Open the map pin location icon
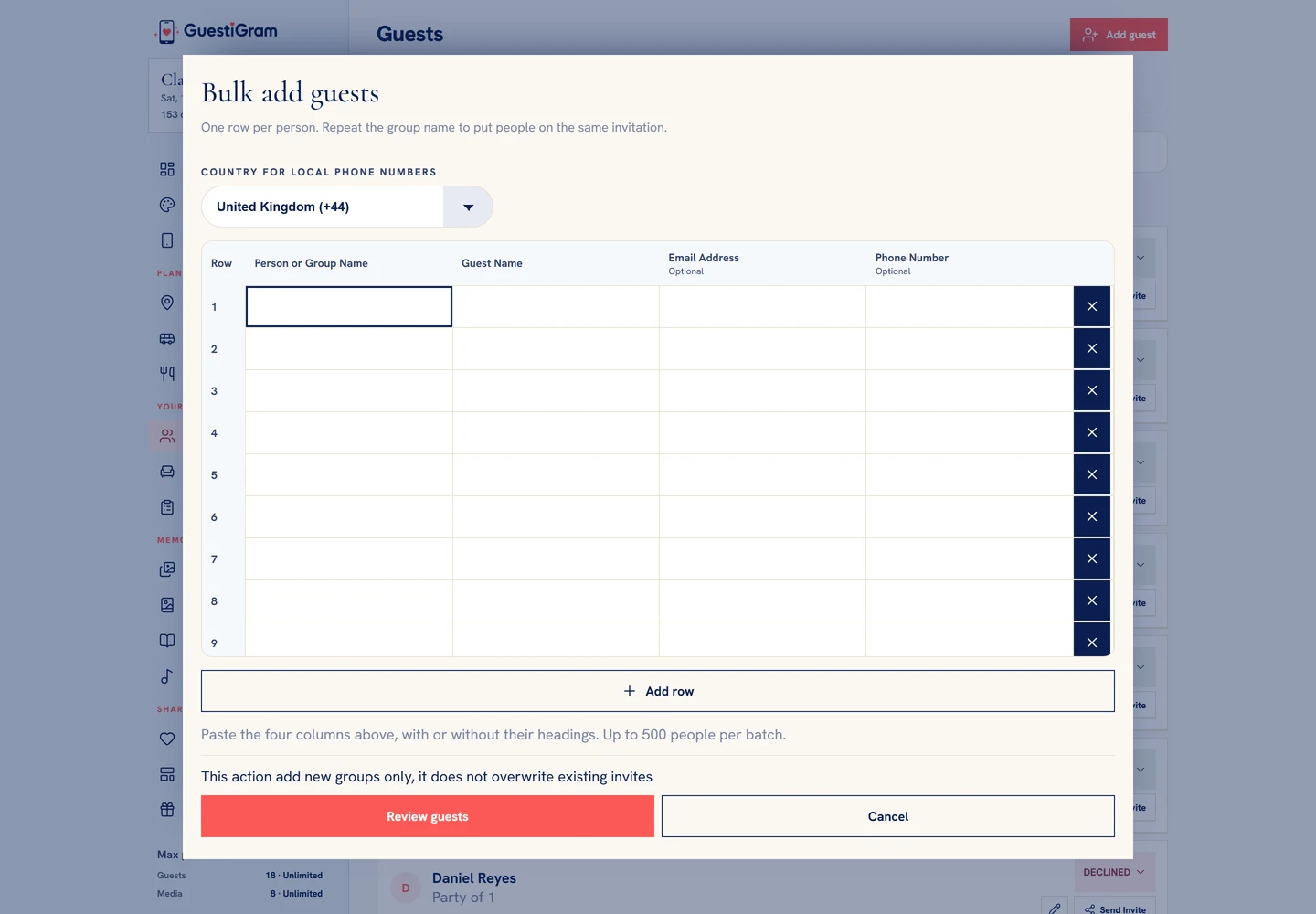This screenshot has width=1316, height=914. point(167,303)
